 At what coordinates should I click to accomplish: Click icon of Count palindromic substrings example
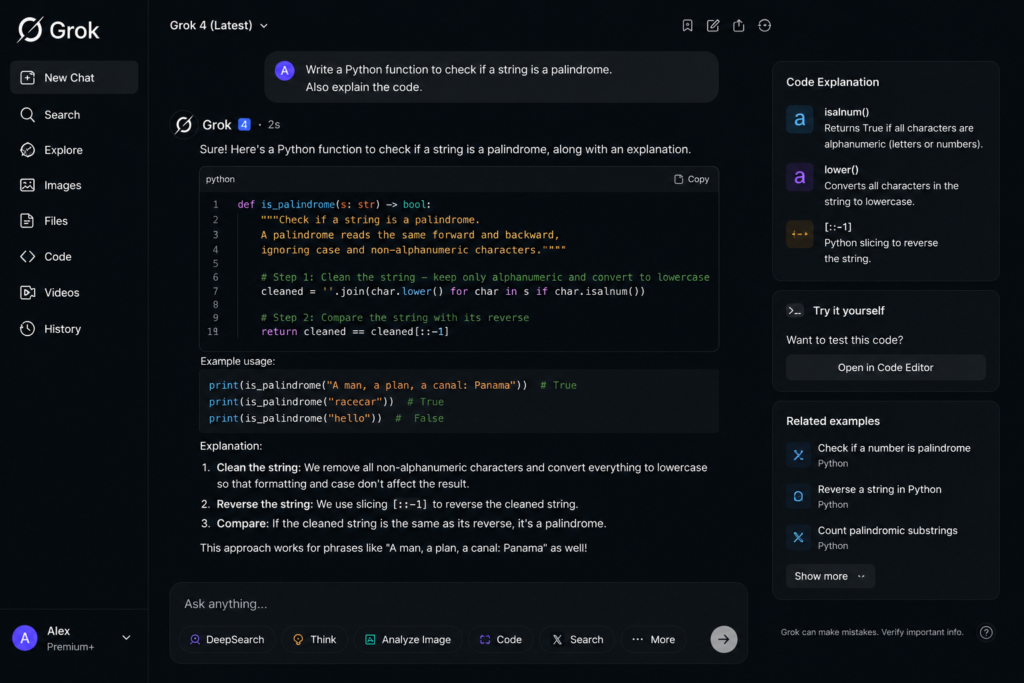[798, 537]
